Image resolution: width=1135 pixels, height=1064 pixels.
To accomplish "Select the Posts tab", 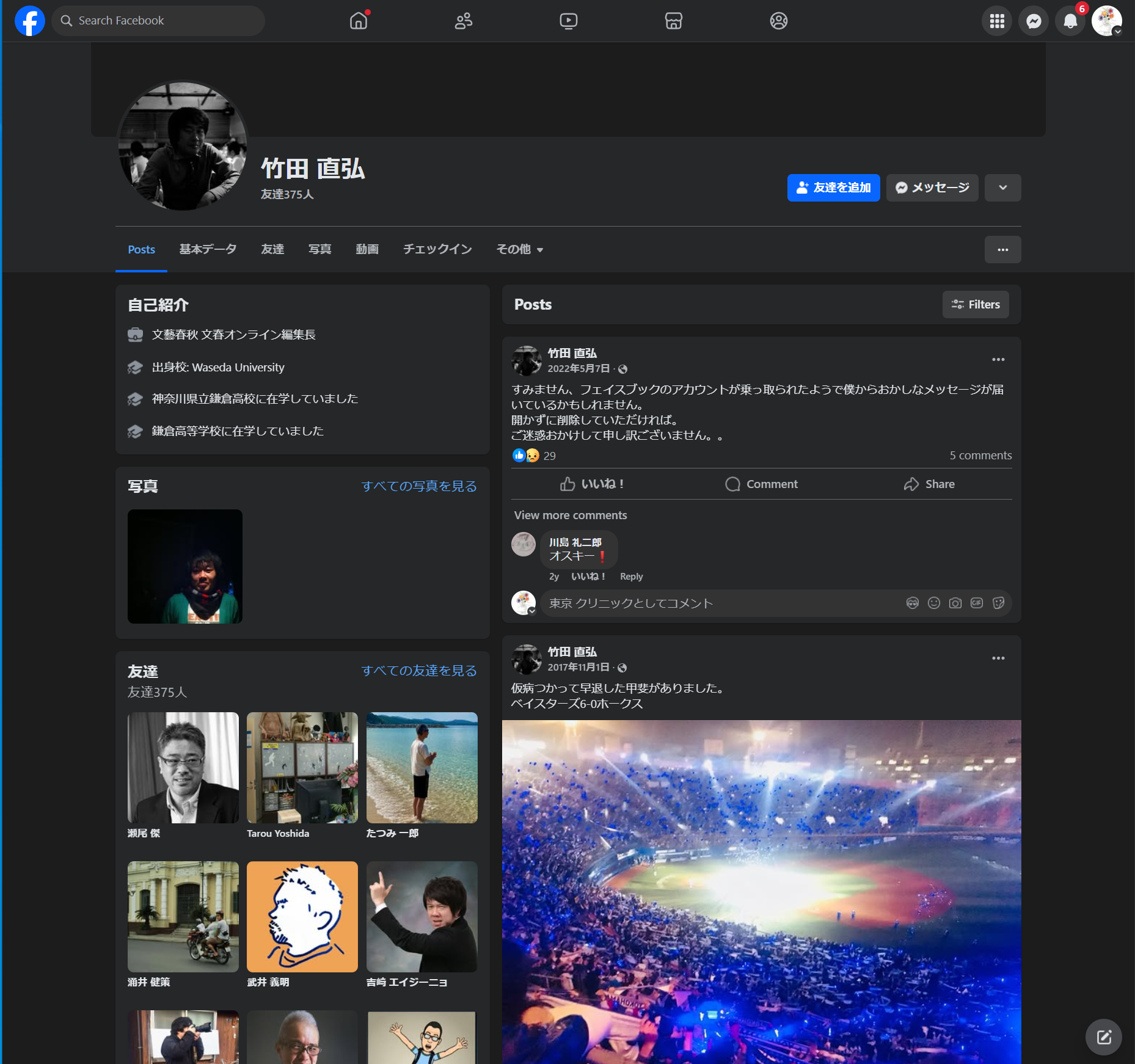I will pos(141,249).
